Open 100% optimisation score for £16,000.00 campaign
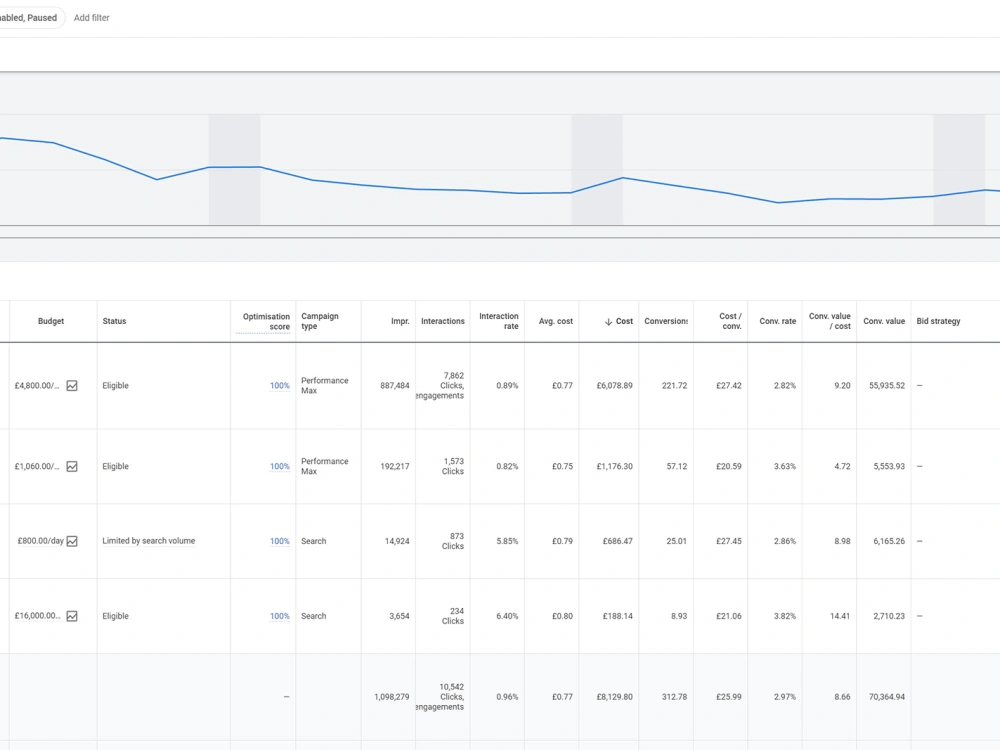 (279, 616)
